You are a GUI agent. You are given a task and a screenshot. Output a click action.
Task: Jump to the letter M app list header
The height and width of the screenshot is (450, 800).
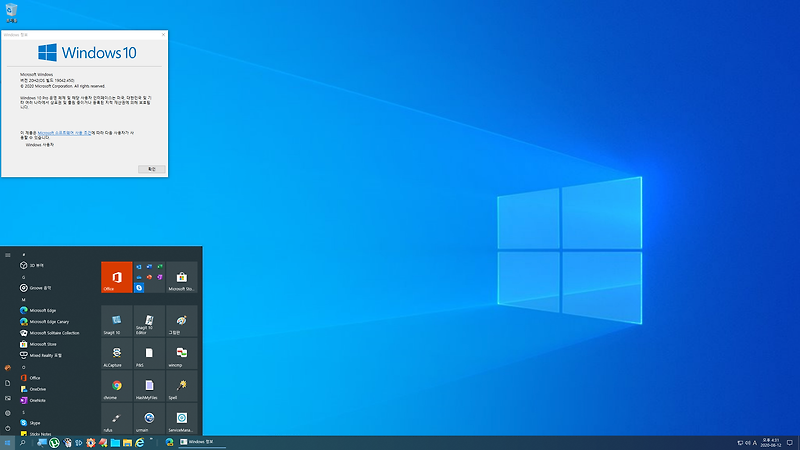[x=23, y=299]
